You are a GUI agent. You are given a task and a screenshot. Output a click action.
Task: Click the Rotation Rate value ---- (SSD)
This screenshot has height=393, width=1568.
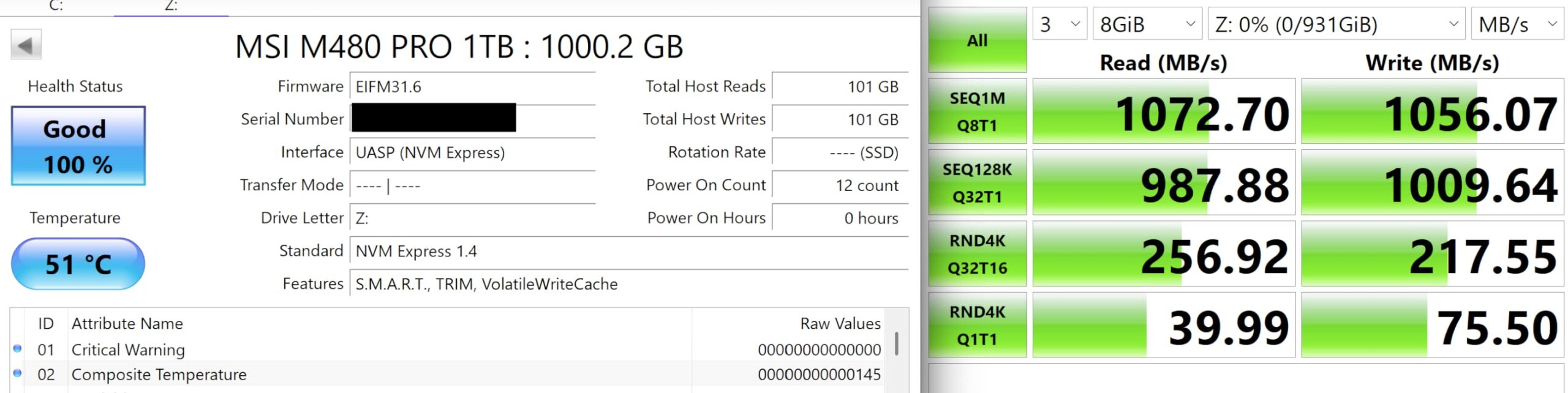(840, 152)
